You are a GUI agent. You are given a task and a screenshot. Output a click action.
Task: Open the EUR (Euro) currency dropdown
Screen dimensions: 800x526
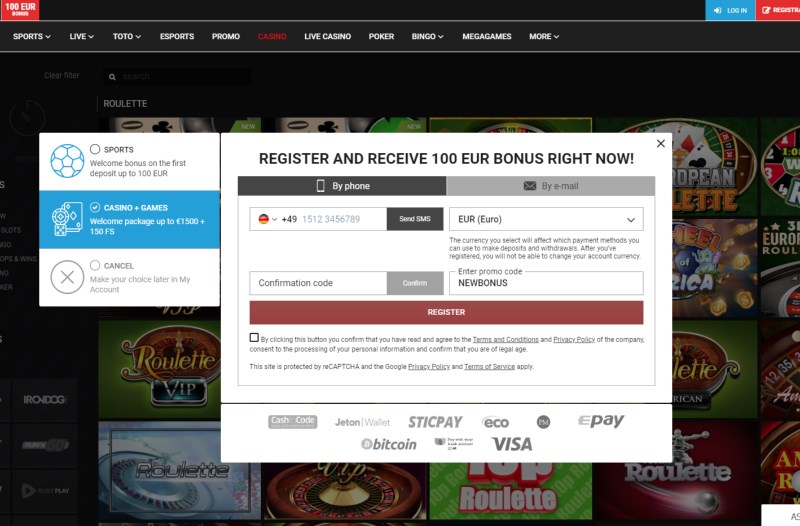point(546,219)
